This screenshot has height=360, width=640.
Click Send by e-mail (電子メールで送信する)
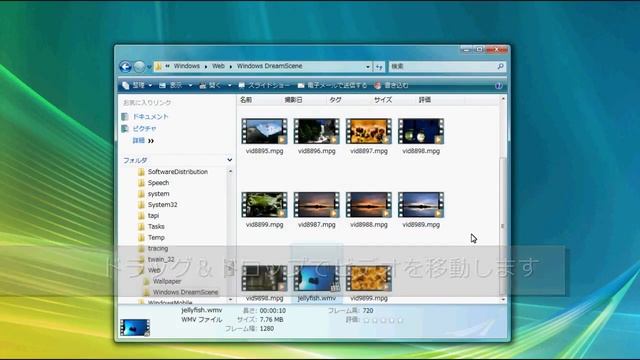click(x=332, y=85)
